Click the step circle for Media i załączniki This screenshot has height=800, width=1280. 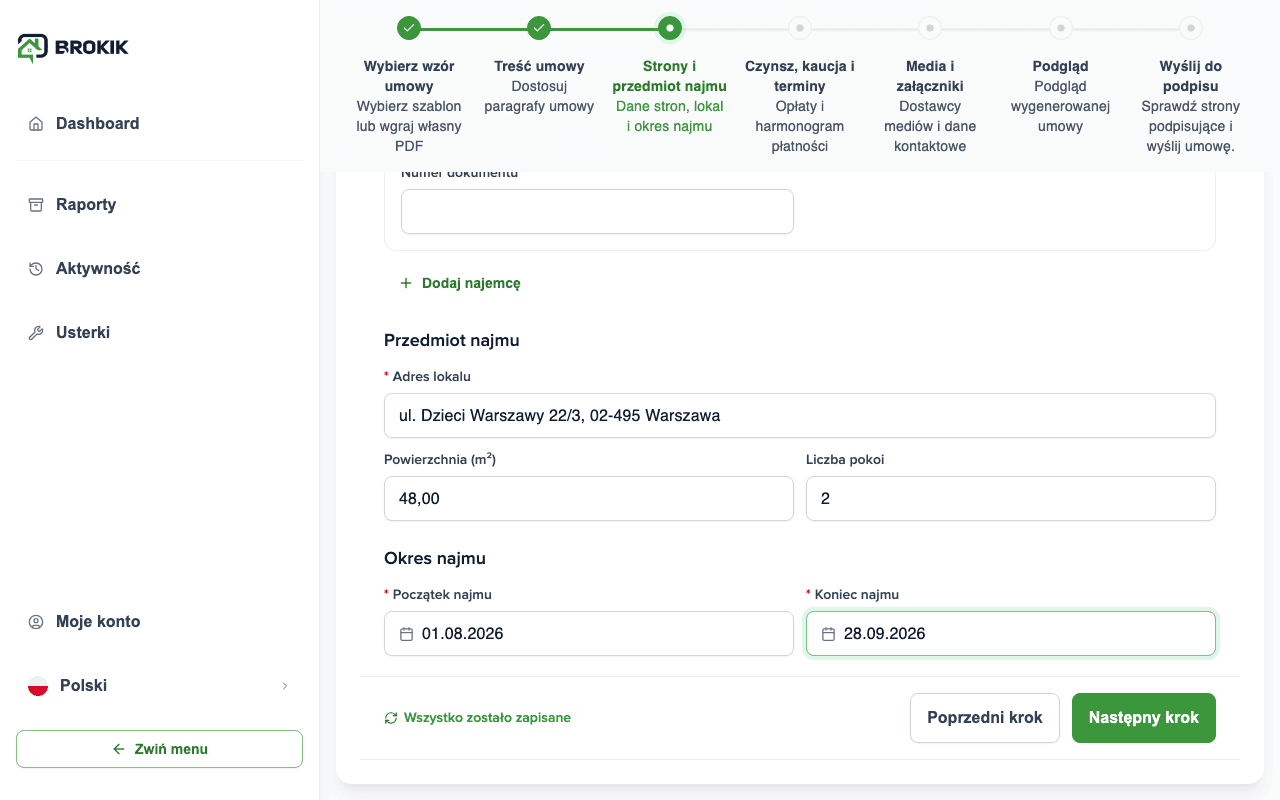click(x=930, y=28)
